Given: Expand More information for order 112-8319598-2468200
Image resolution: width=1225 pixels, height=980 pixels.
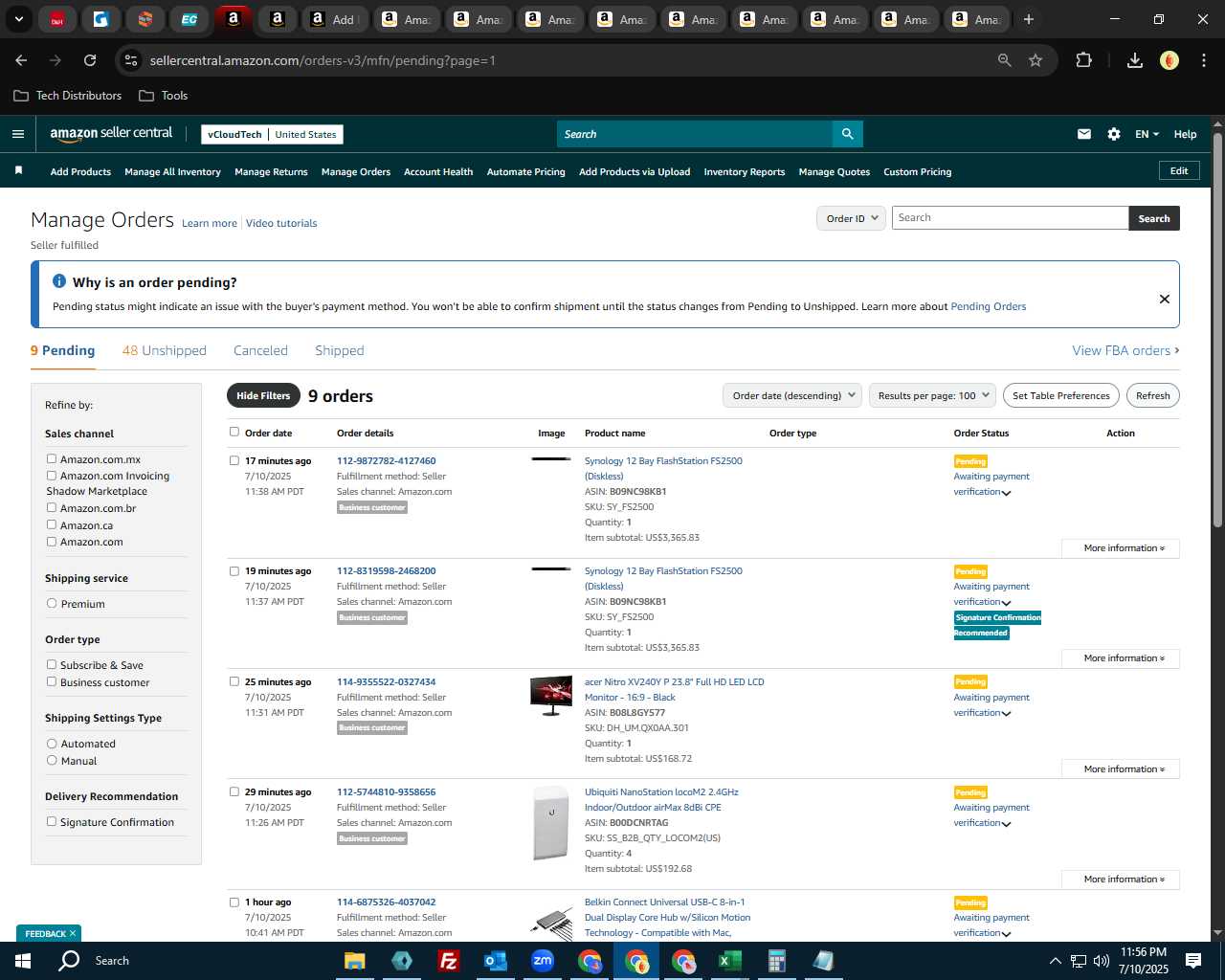Looking at the screenshot, I should point(1121,658).
